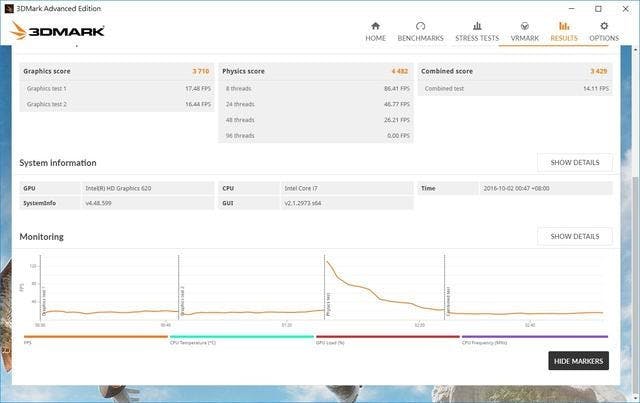Open the Stress Tests page
Image resolution: width=640 pixels, height=403 pixels.
477,31
